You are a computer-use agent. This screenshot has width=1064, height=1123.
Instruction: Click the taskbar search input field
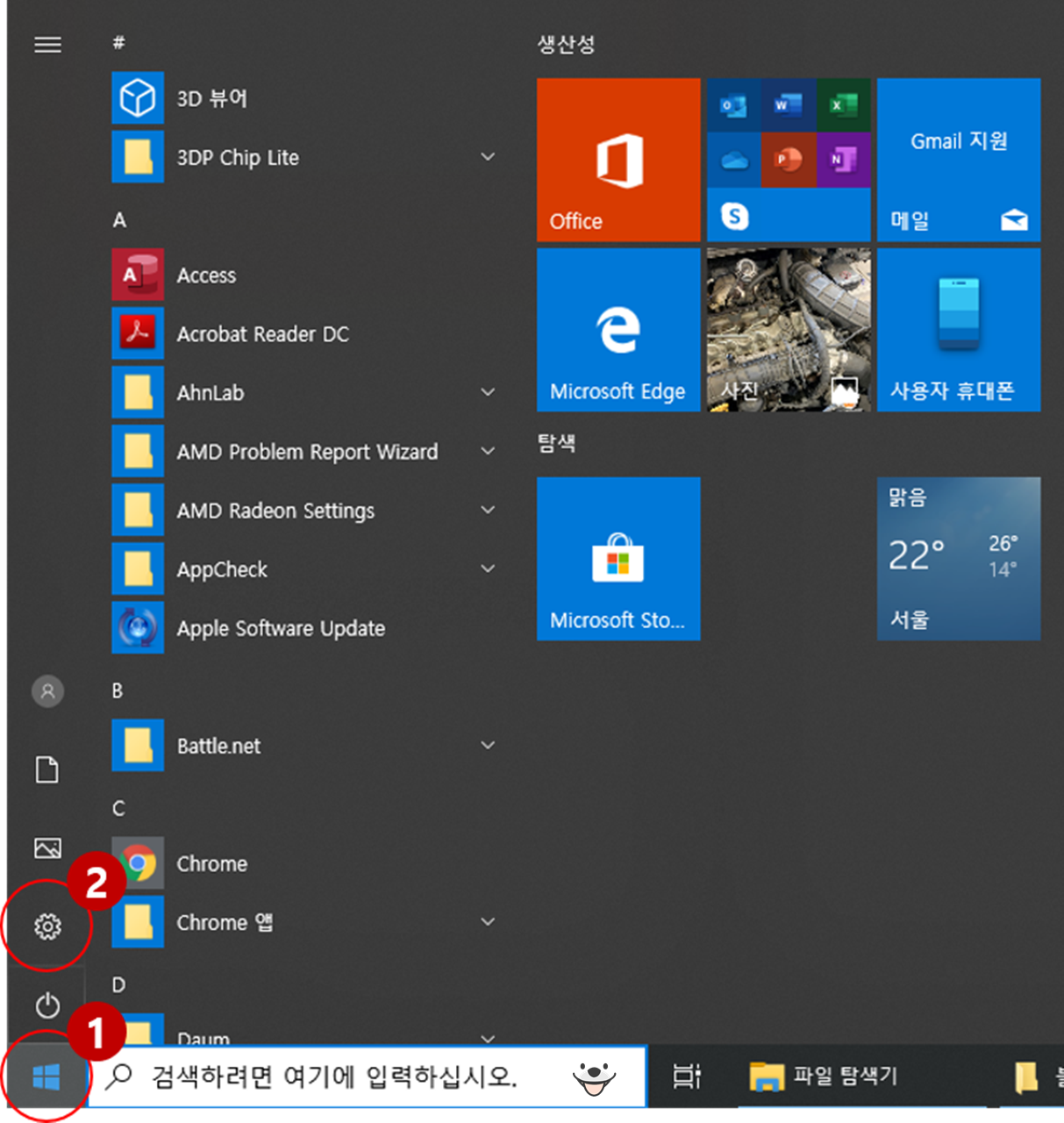pos(368,1076)
